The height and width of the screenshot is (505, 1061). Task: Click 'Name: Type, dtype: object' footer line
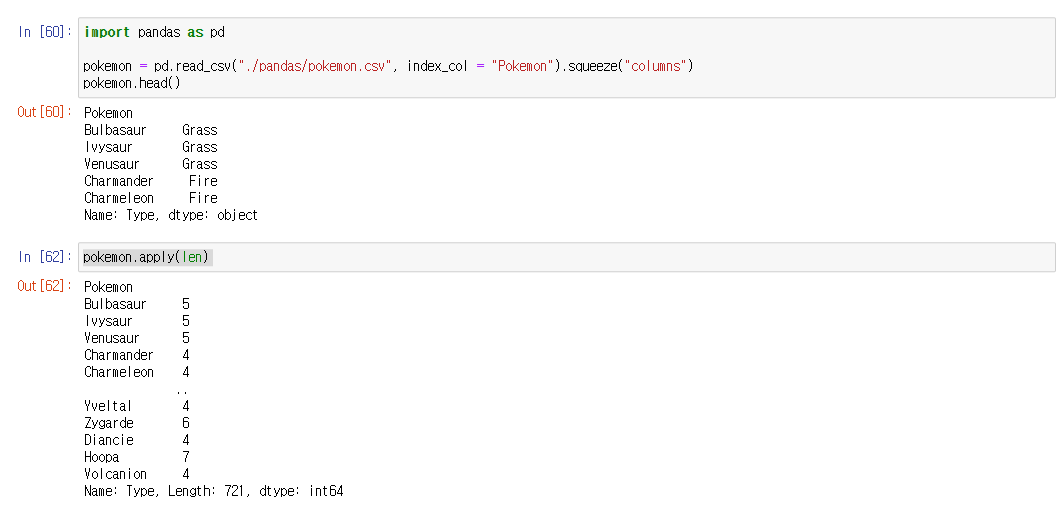click(x=171, y=215)
